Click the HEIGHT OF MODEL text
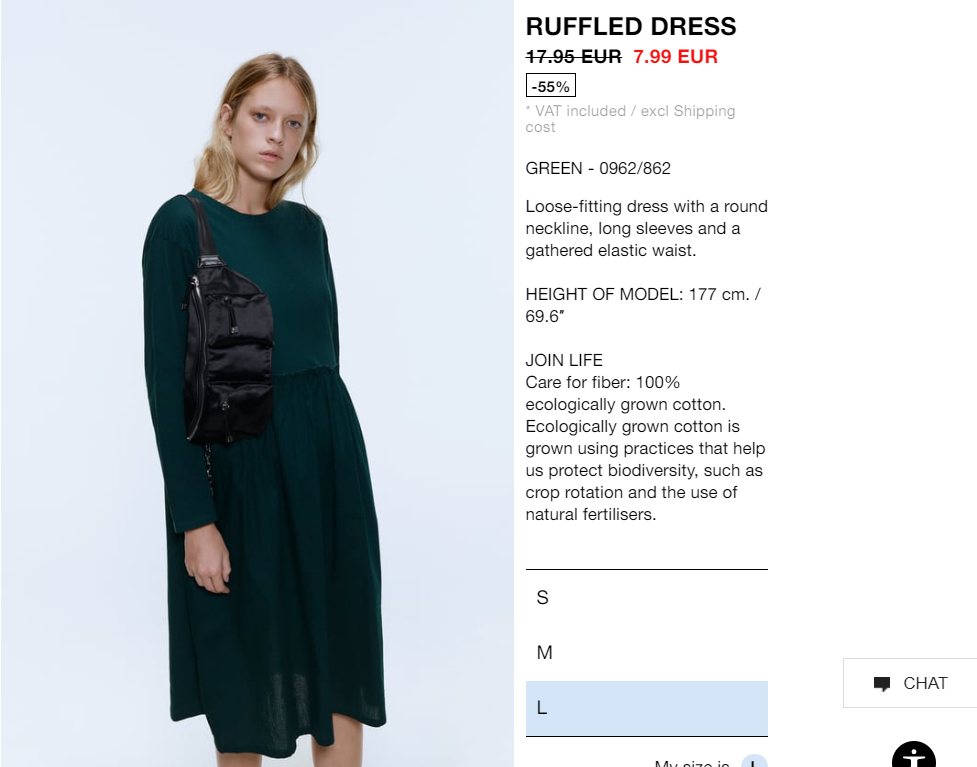 tap(643, 305)
